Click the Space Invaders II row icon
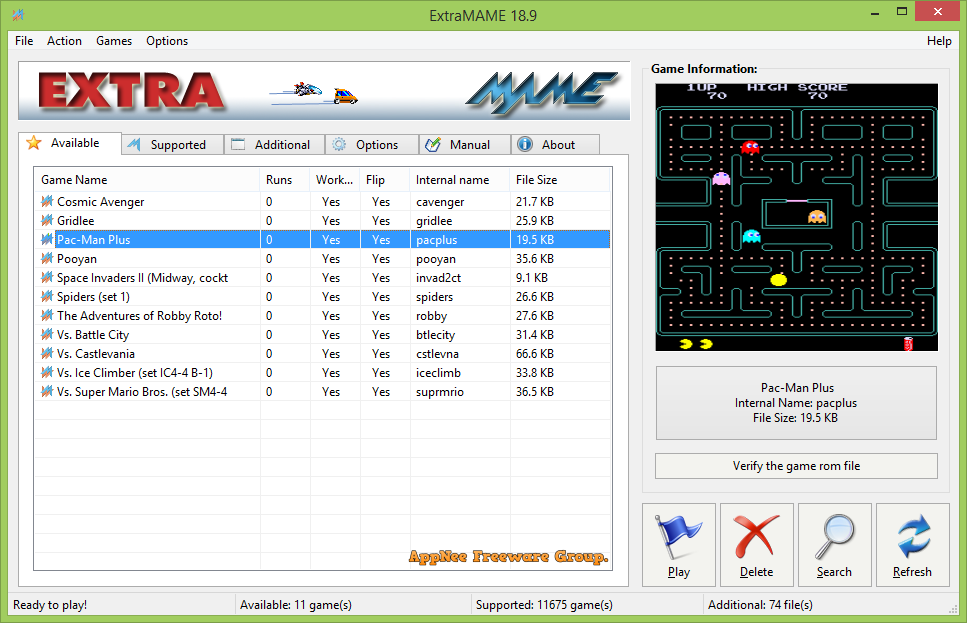967x623 pixels. pyautogui.click(x=47, y=278)
